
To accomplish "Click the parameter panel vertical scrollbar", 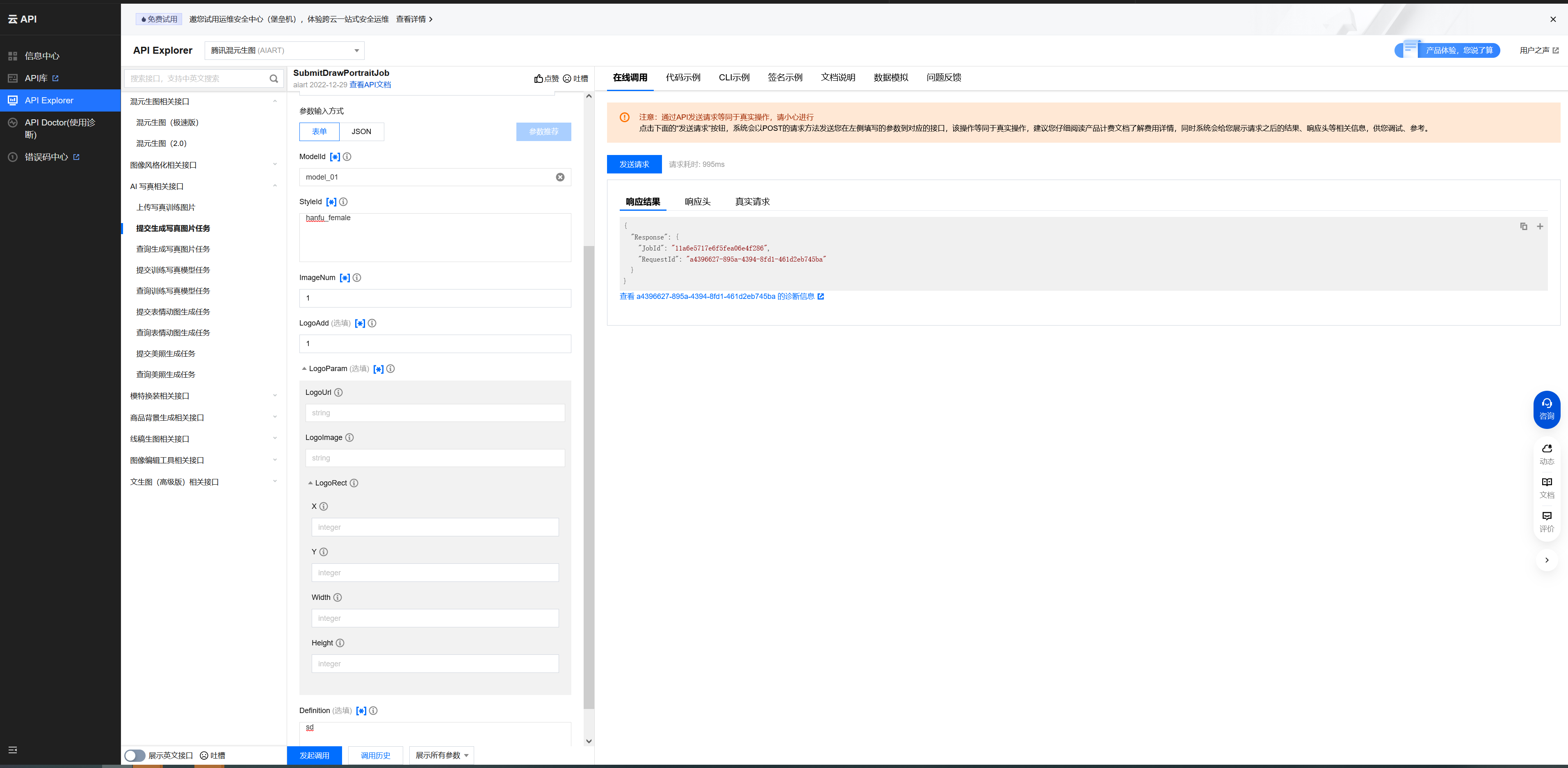I will coord(589,478).
